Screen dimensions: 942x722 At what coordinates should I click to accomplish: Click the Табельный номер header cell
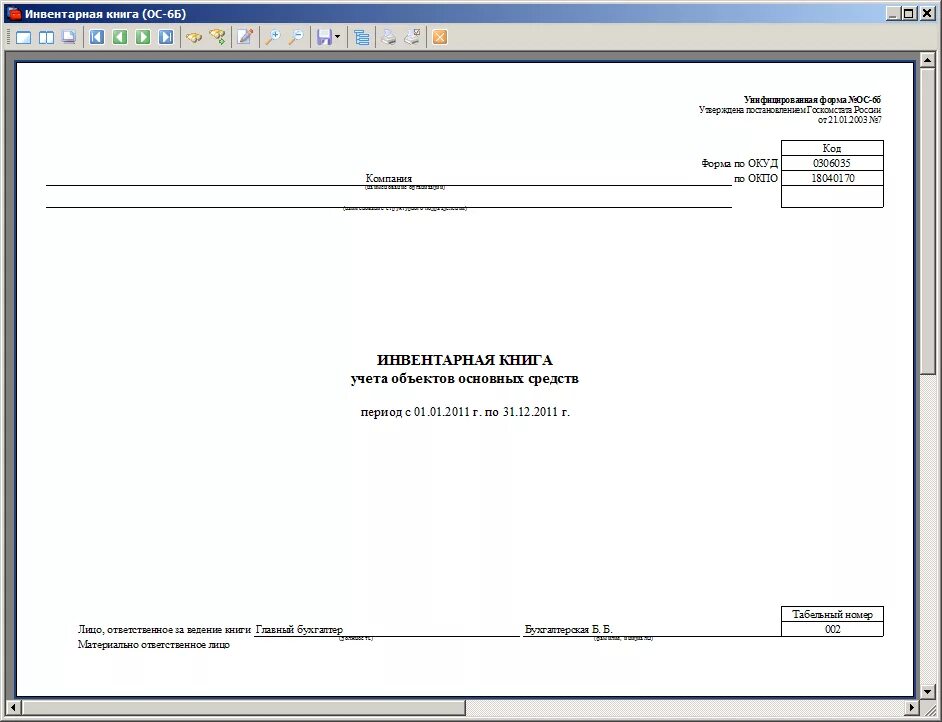tap(832, 614)
